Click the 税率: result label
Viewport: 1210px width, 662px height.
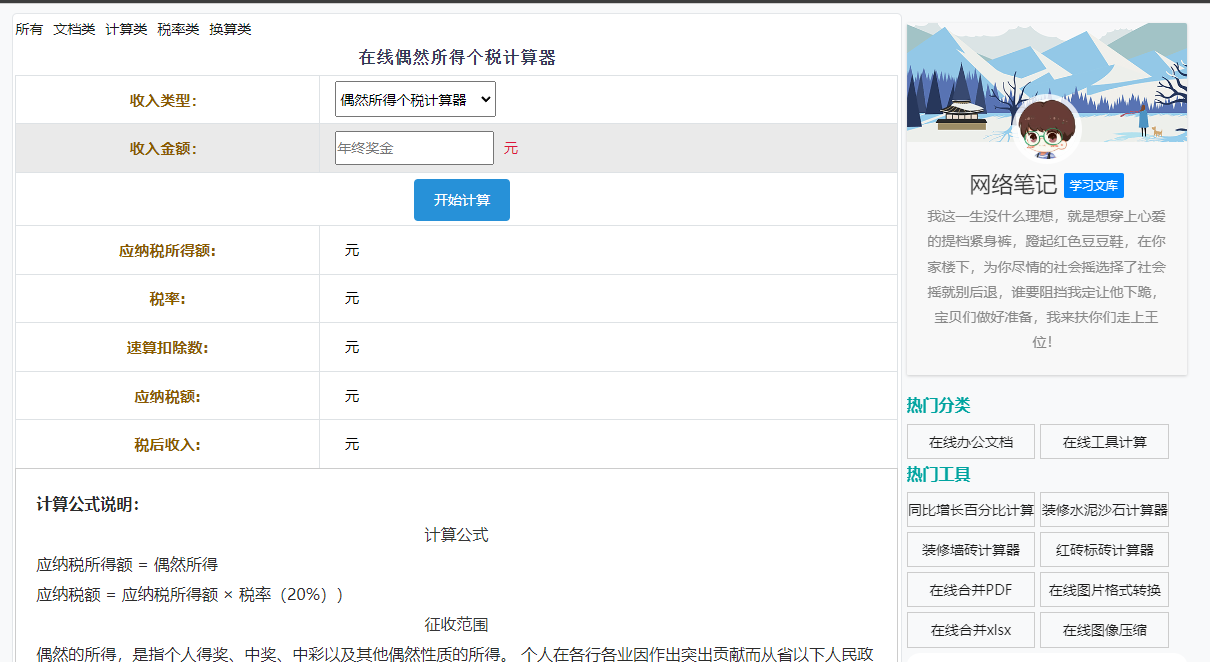click(167, 298)
